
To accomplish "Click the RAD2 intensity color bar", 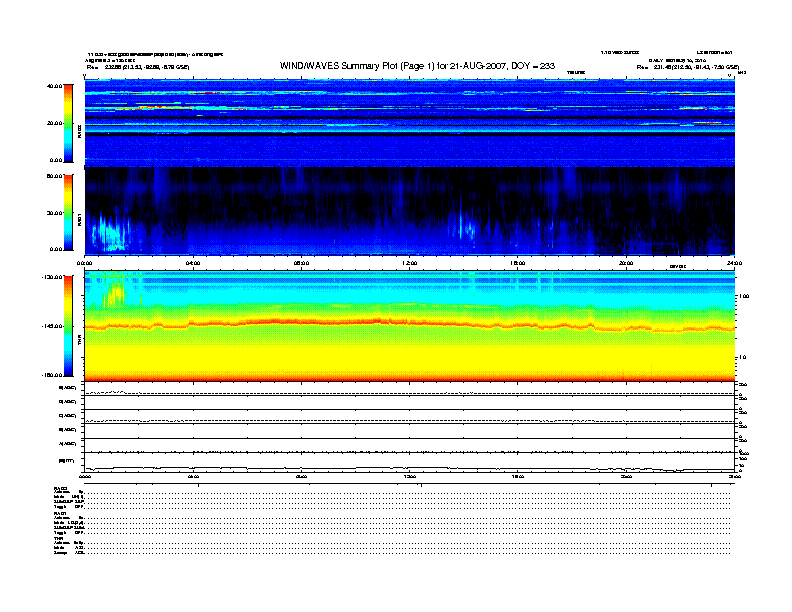I will (68, 123).
